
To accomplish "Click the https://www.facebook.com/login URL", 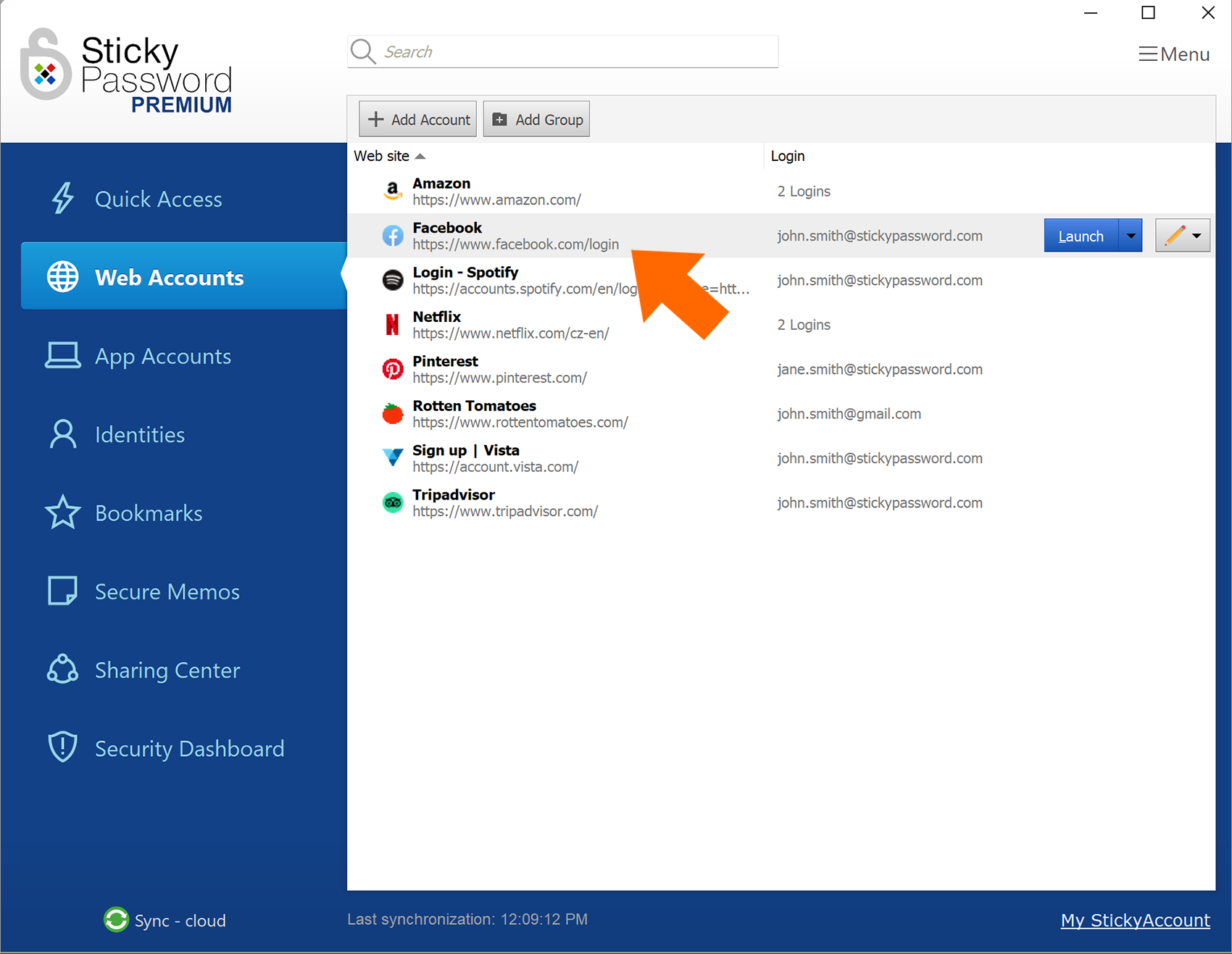I will point(516,244).
